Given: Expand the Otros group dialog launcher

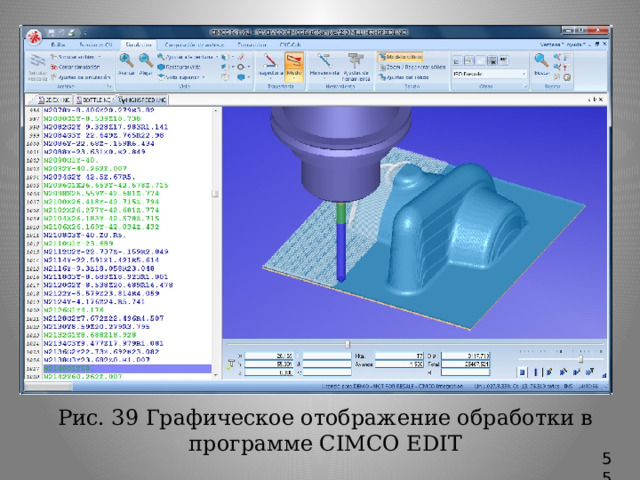Looking at the screenshot, I should click(x=525, y=87).
